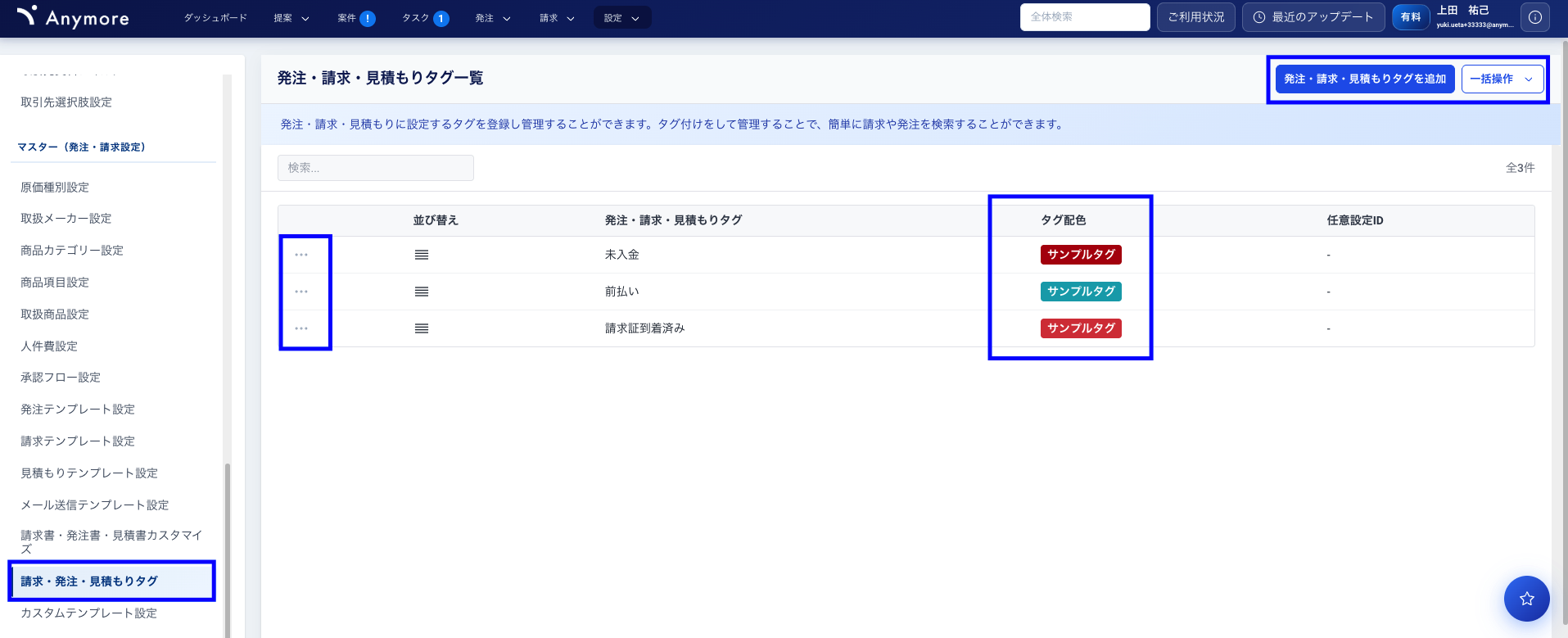Open 原価種別設定 in sidebar
The height and width of the screenshot is (638, 1568).
(55, 188)
